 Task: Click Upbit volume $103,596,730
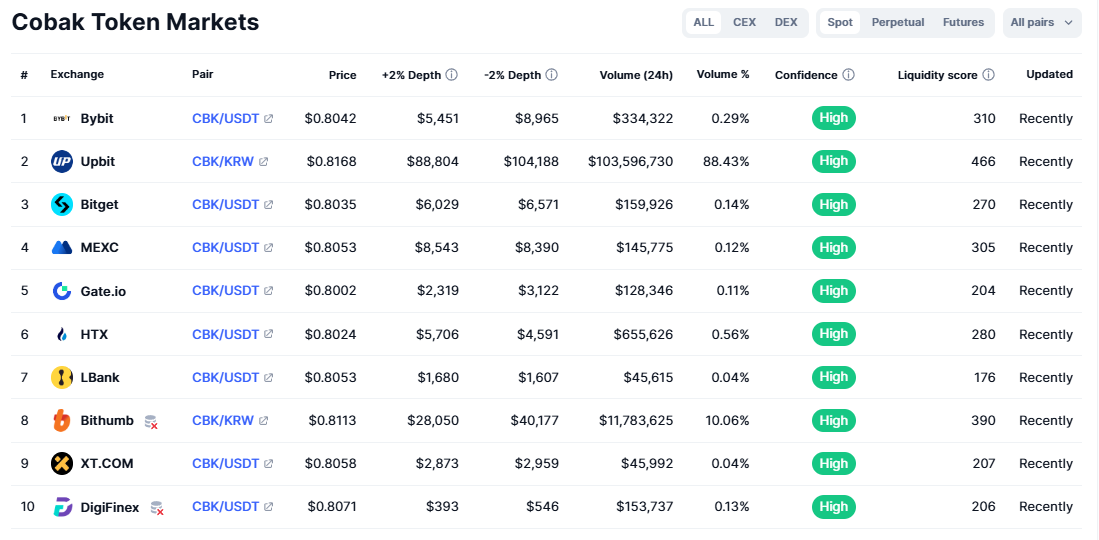point(630,162)
